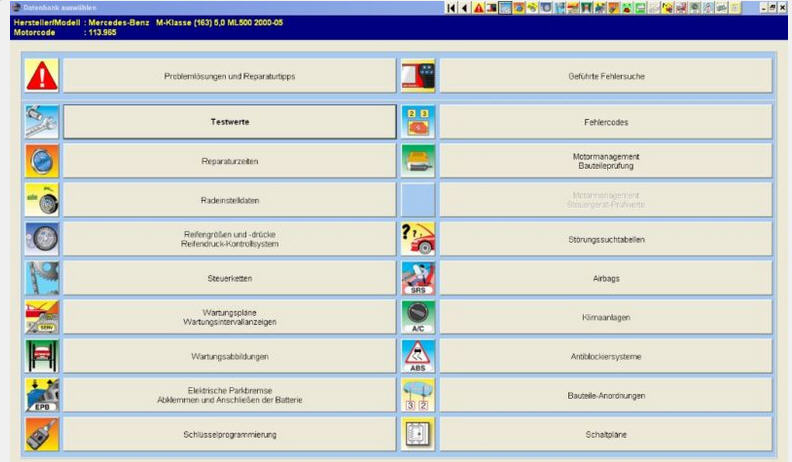Open the Störungssuchtabellen button
The height and width of the screenshot is (462, 792).
coord(606,239)
